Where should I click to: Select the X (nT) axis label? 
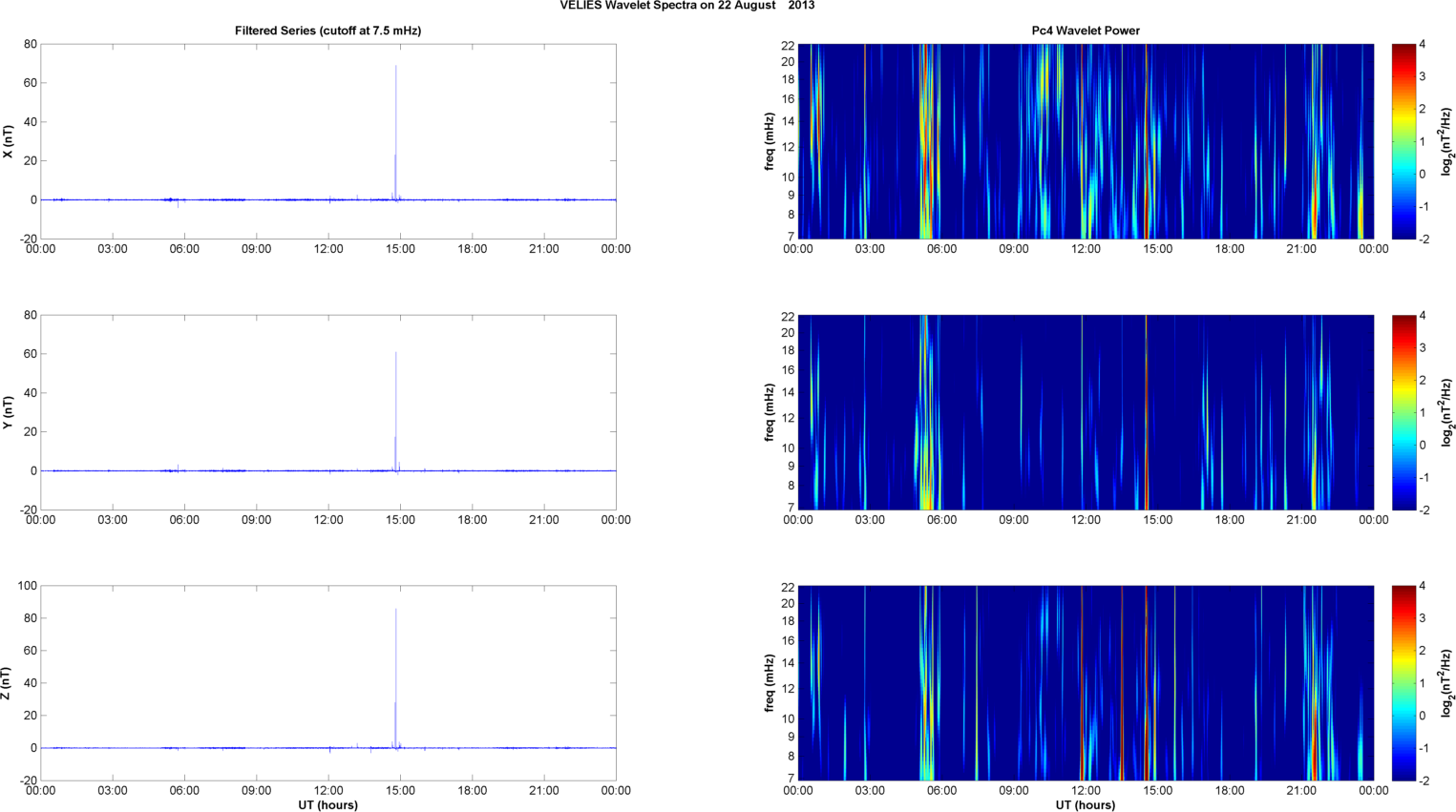[x=9, y=141]
